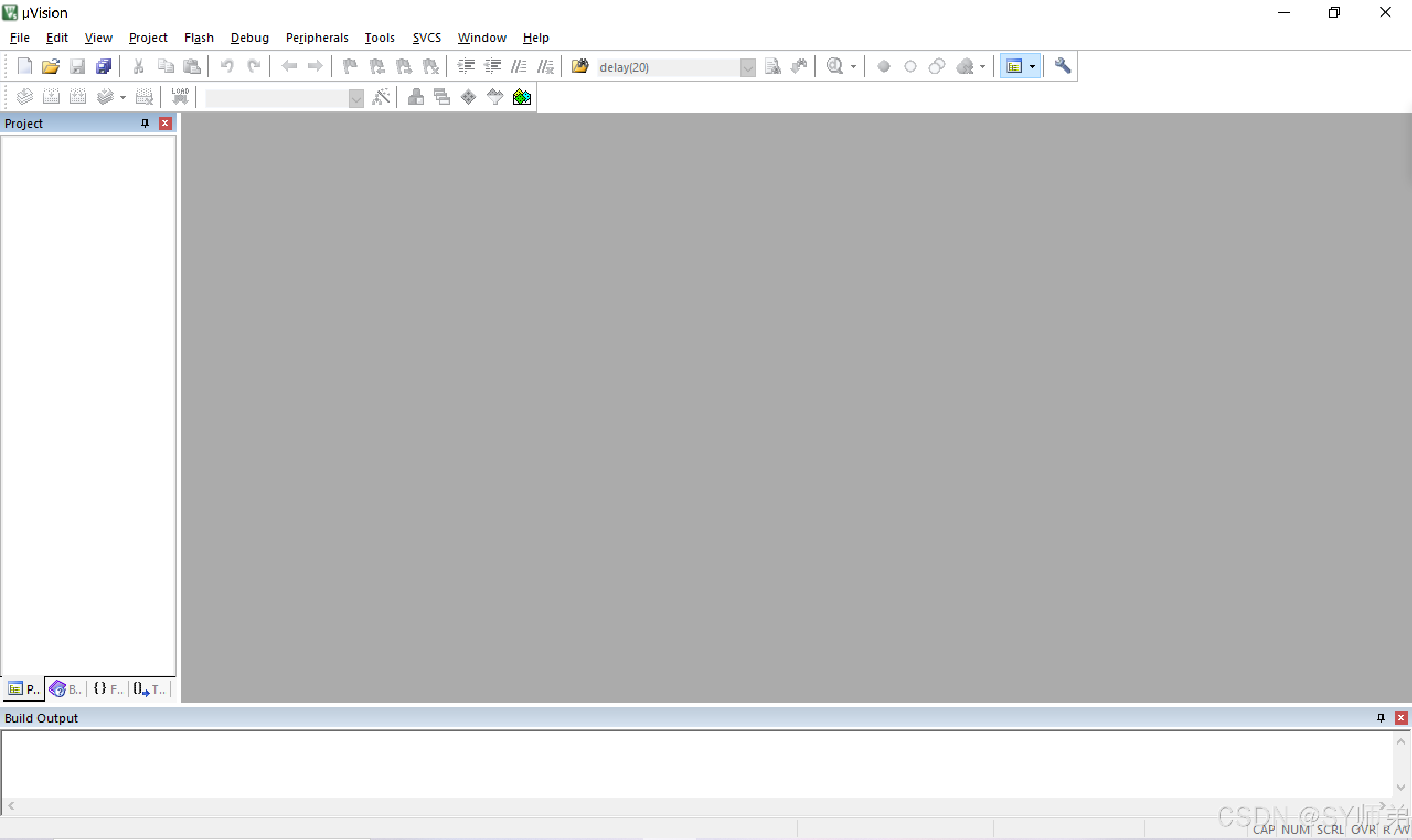Open the Project menu
The height and width of the screenshot is (840, 1412).
148,38
